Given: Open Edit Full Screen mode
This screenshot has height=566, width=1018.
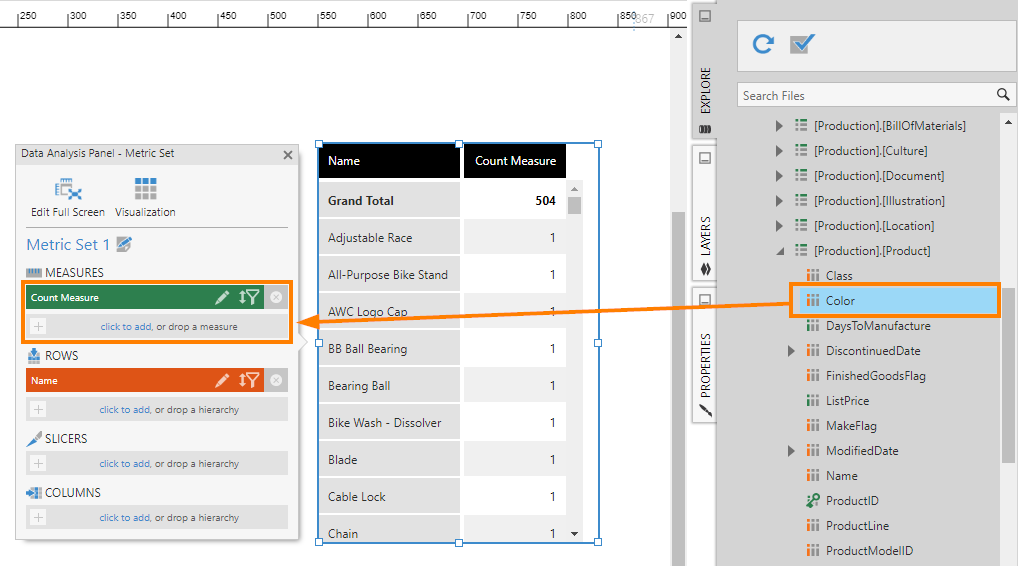Looking at the screenshot, I should point(68,198).
